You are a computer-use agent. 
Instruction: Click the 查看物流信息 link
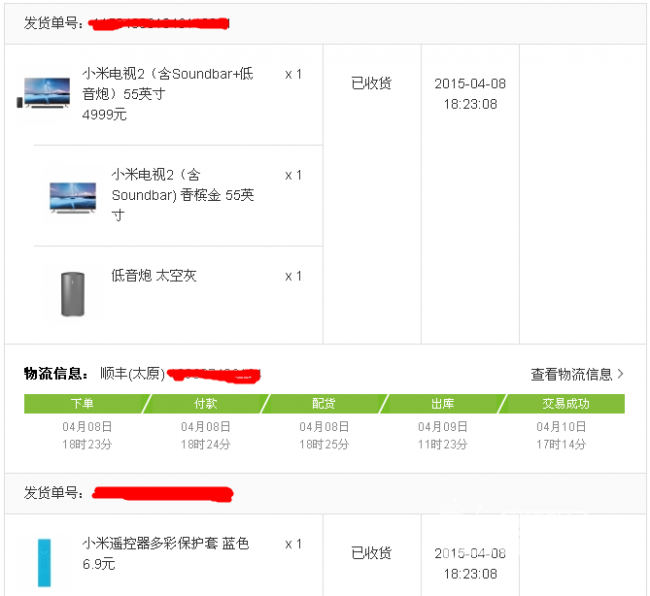[572, 374]
